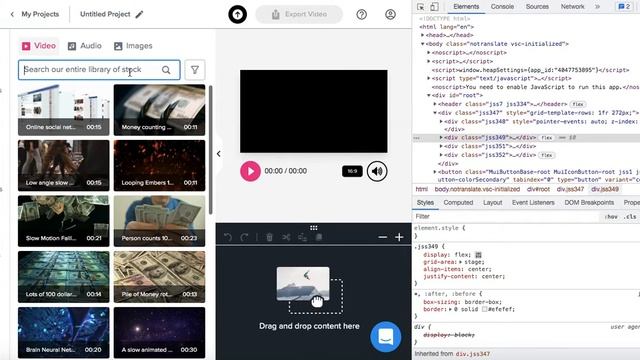This screenshot has height=360, width=640.
Task: Select A slow animated thumbnail
Action: pos(160,333)
